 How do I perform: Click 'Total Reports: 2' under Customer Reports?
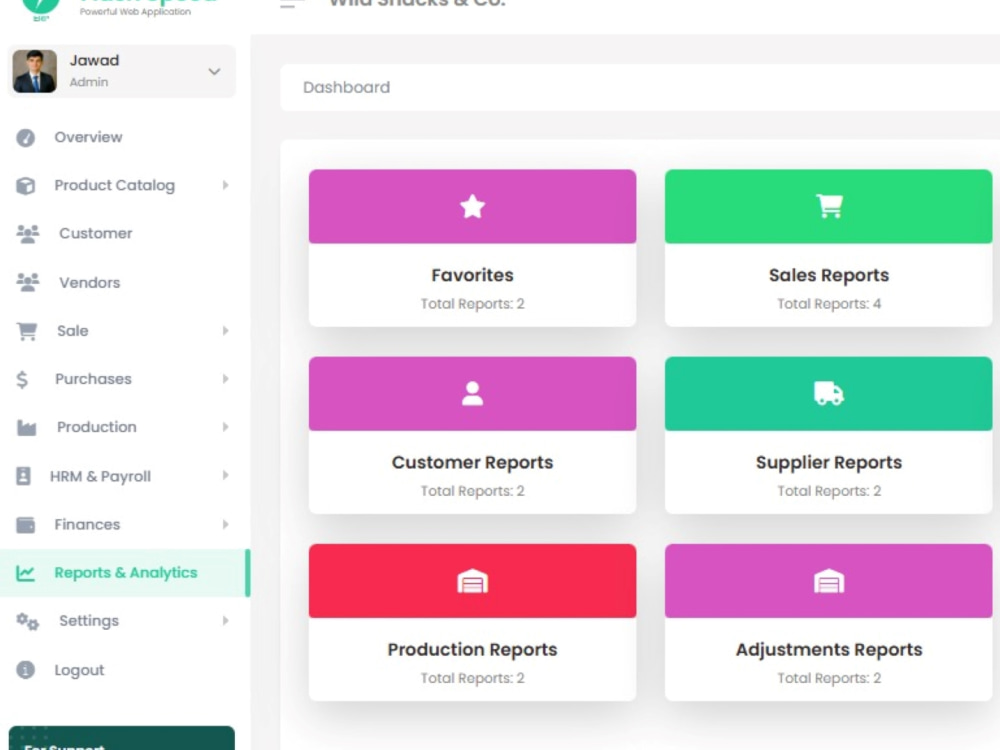(473, 491)
